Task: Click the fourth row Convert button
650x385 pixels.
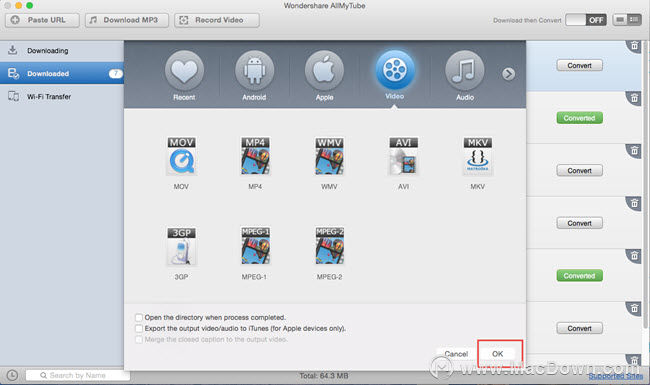Action: [x=580, y=223]
